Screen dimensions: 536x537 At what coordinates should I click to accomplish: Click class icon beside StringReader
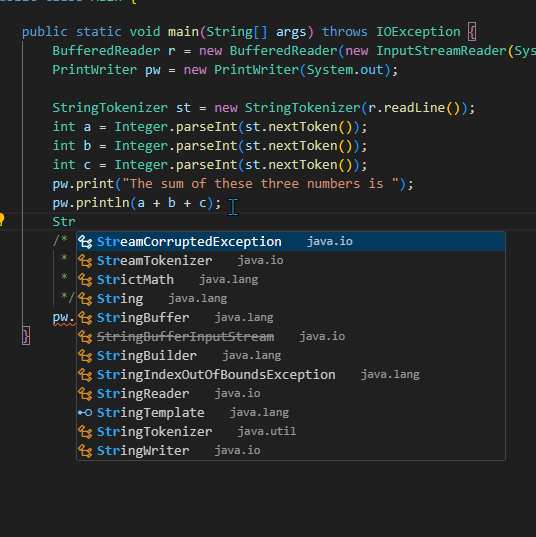click(85, 394)
